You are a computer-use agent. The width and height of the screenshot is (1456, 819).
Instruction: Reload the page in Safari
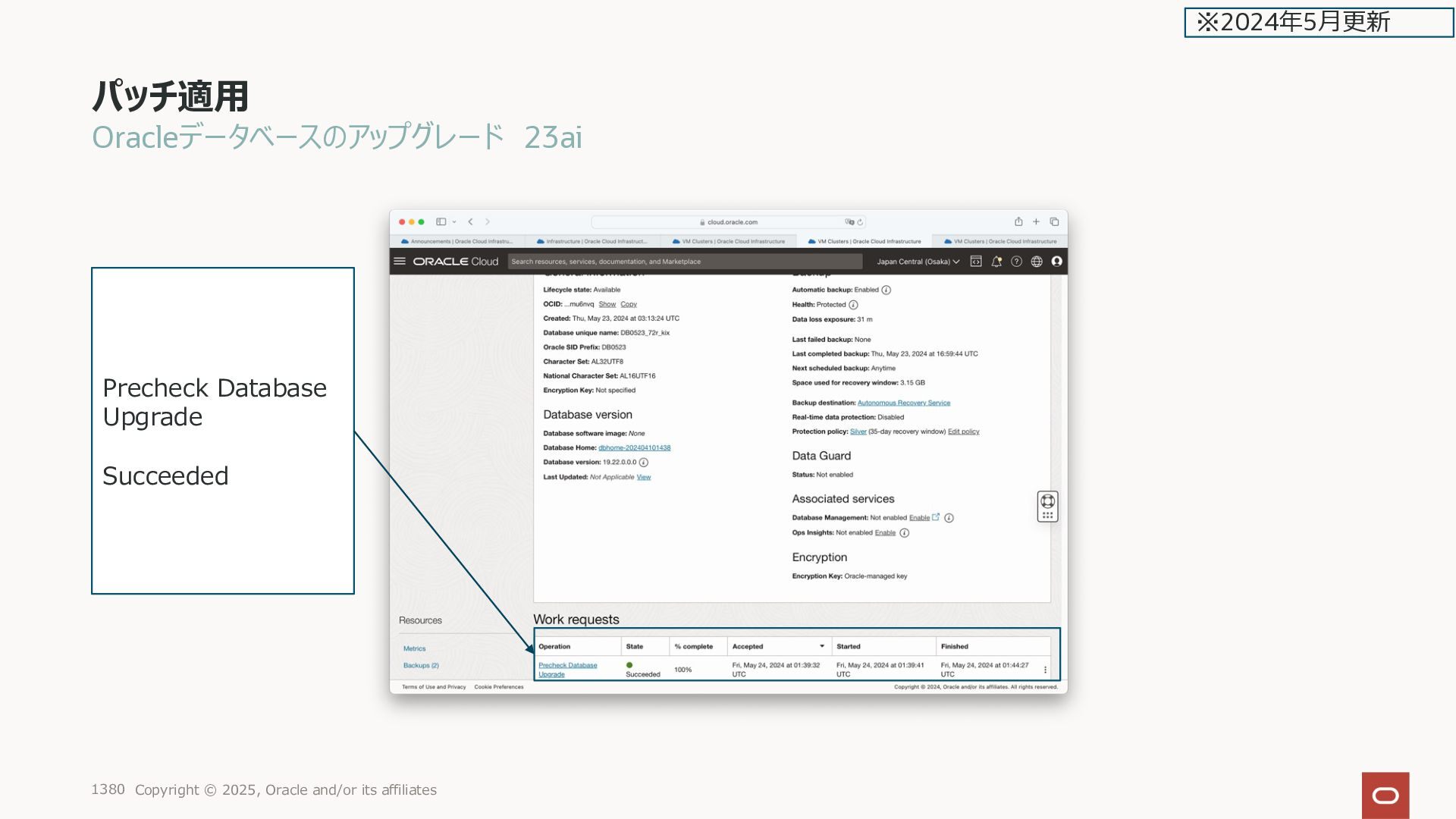point(860,222)
